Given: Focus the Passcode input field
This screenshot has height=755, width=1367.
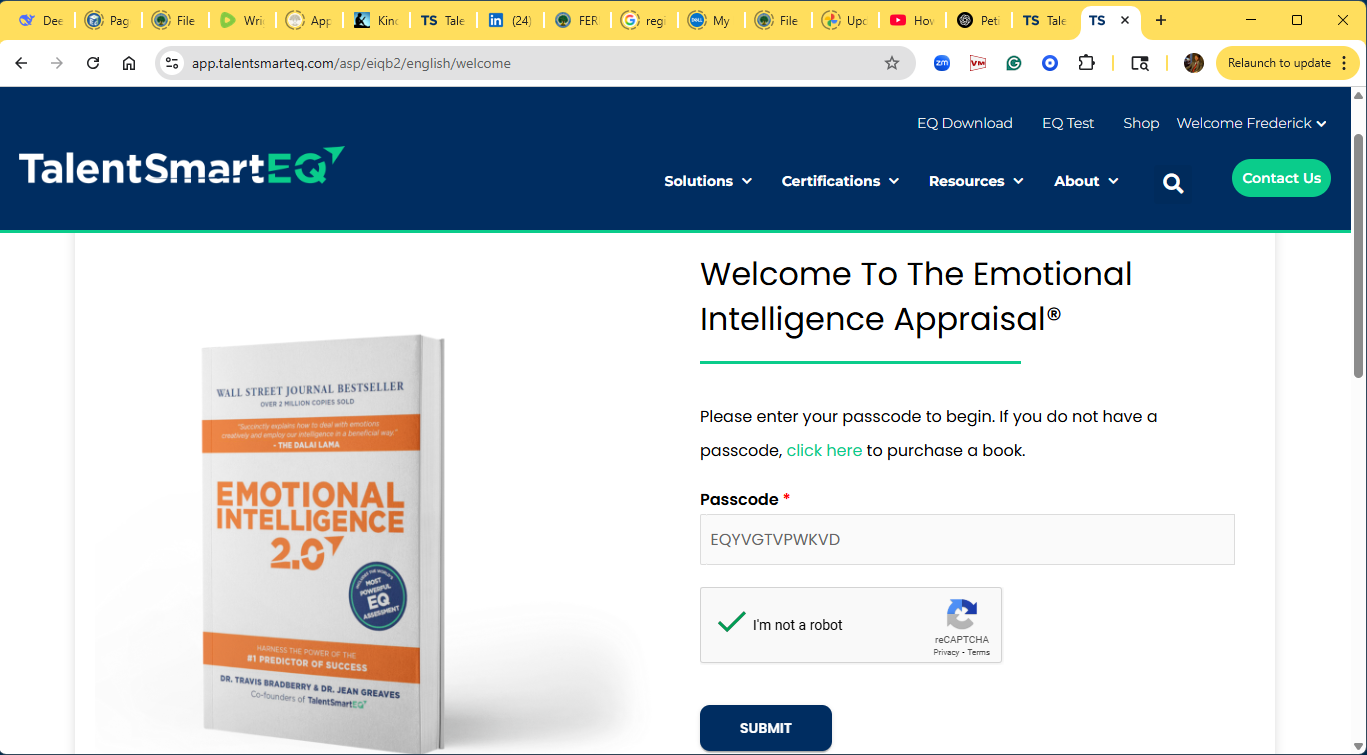Looking at the screenshot, I should pyautogui.click(x=967, y=540).
